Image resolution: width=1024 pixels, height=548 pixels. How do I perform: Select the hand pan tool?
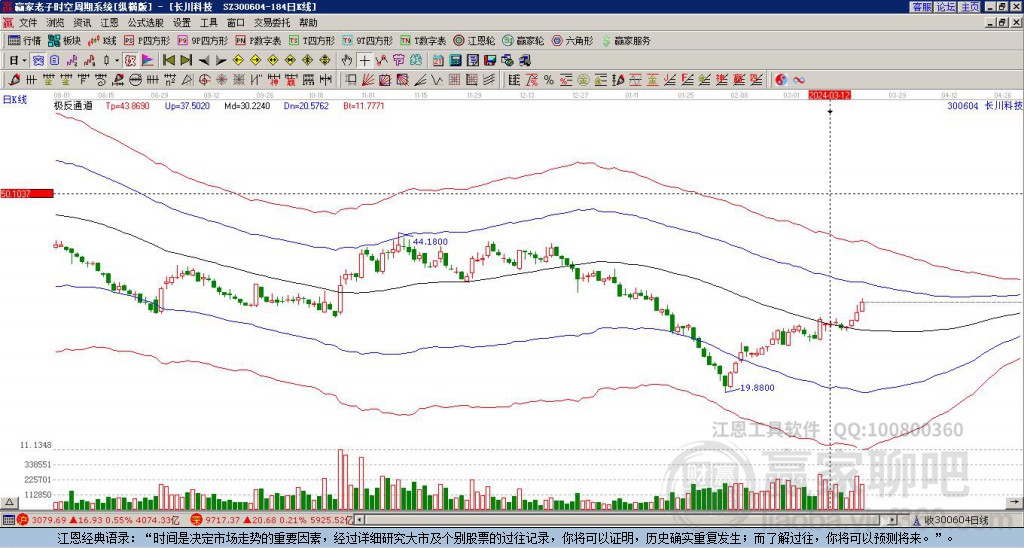click(346, 61)
